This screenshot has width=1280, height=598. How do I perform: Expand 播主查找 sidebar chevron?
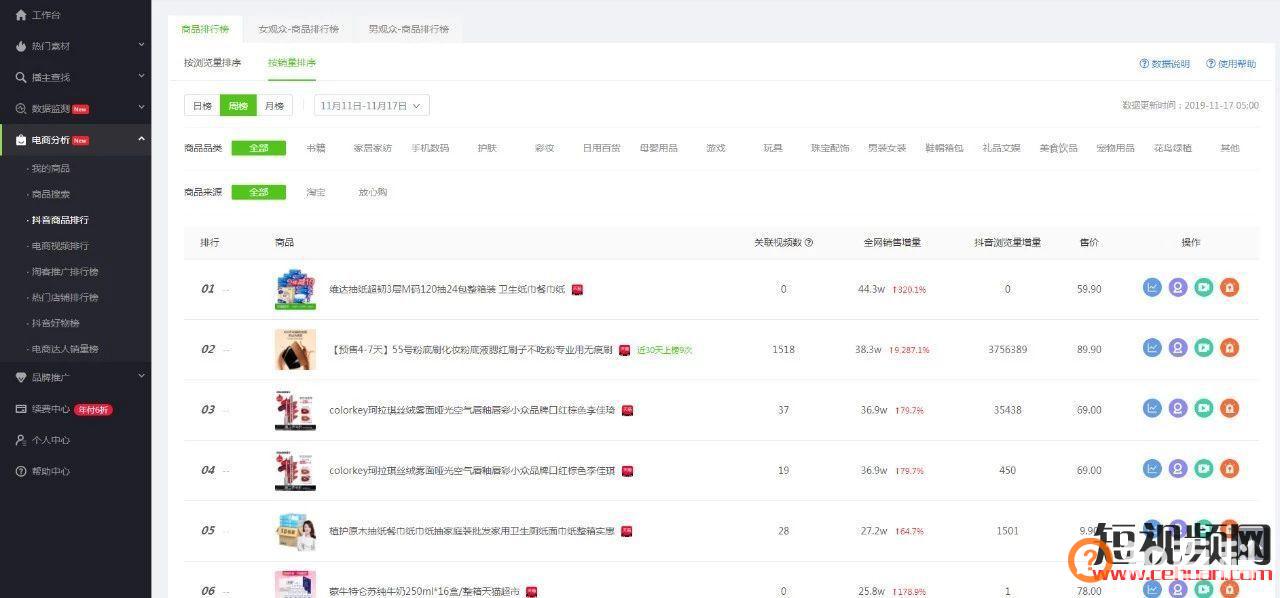coord(141,77)
